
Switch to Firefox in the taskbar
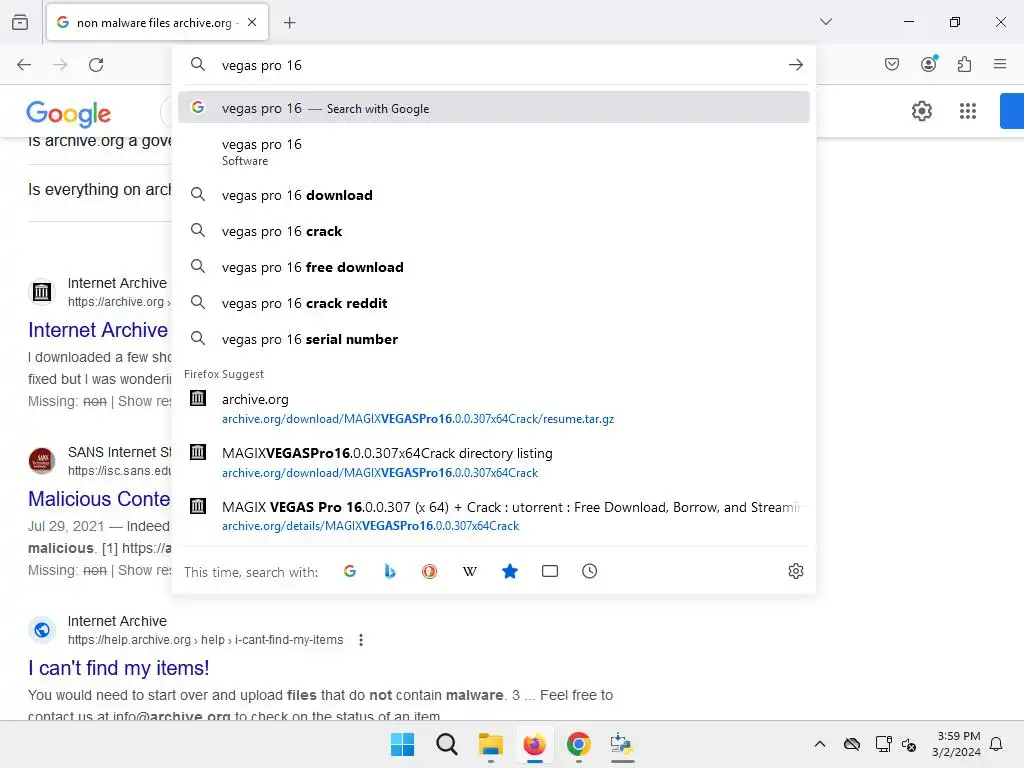(x=534, y=744)
